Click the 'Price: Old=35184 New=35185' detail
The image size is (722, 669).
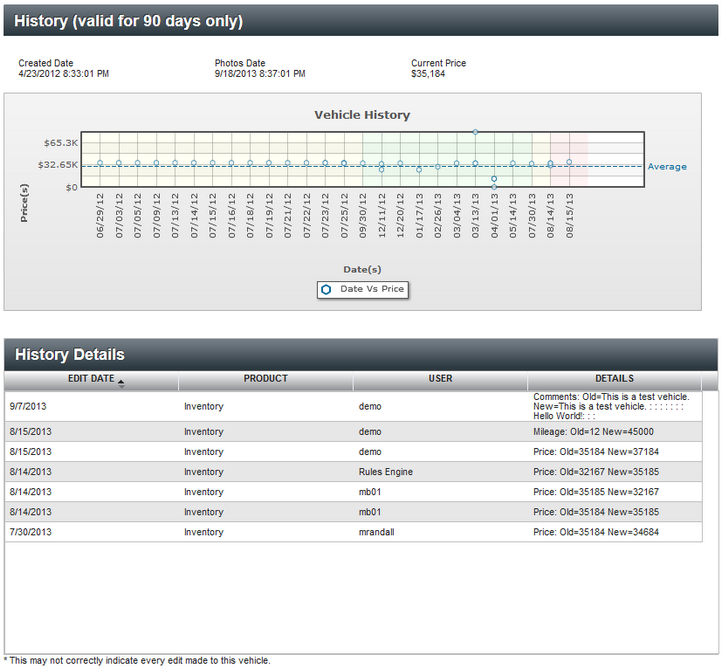click(596, 512)
